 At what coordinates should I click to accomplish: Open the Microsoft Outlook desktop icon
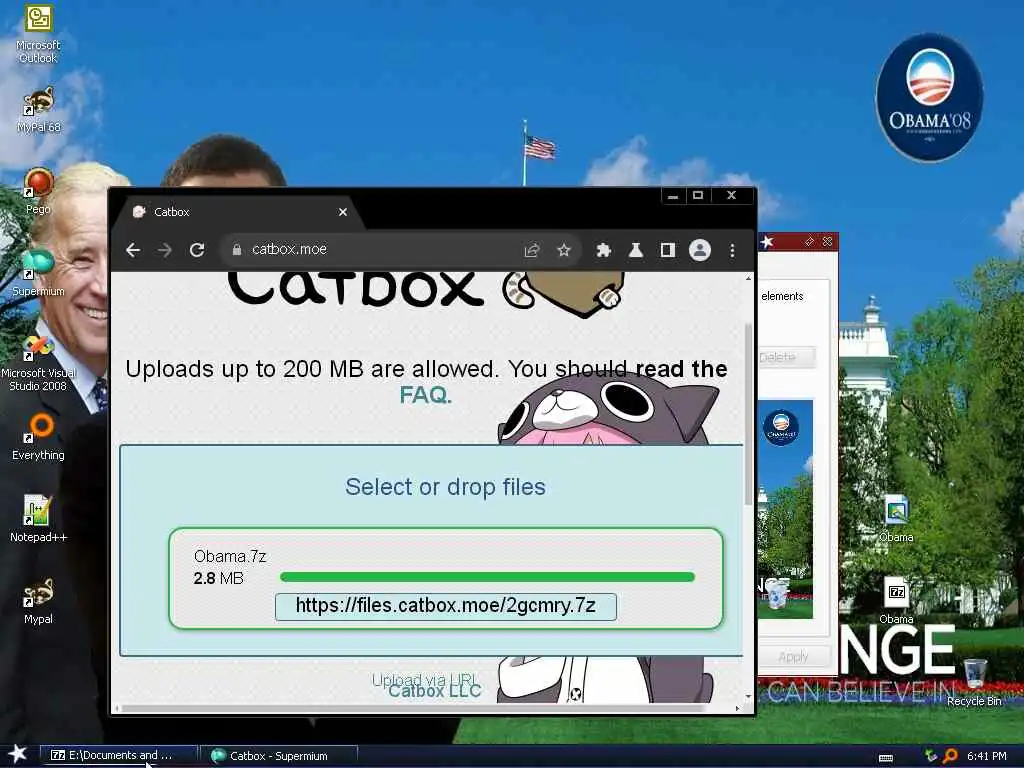pos(38,33)
